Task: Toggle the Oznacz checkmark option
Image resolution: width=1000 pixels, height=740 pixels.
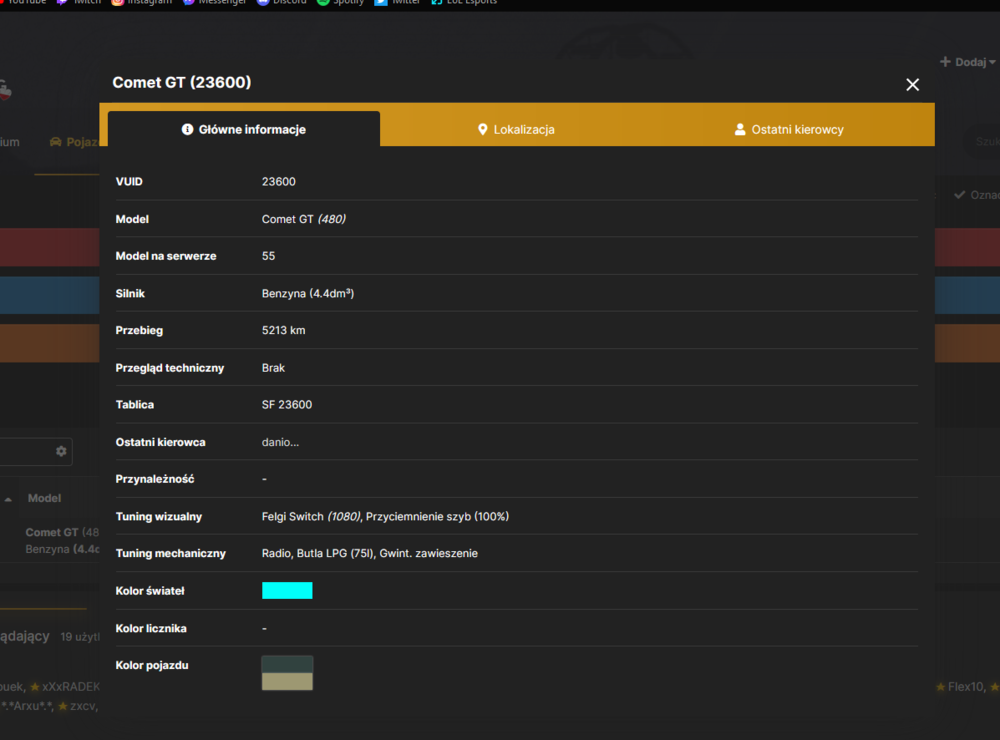Action: pos(959,195)
